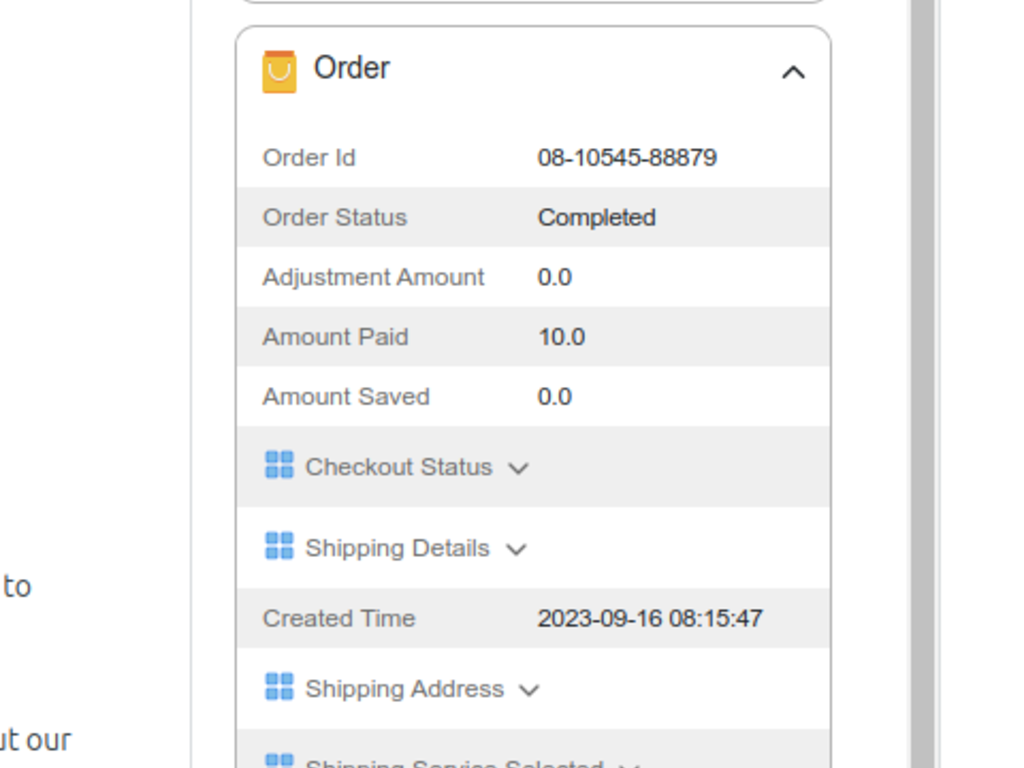
Task: Click the Created Time timestamp value
Action: pos(650,618)
